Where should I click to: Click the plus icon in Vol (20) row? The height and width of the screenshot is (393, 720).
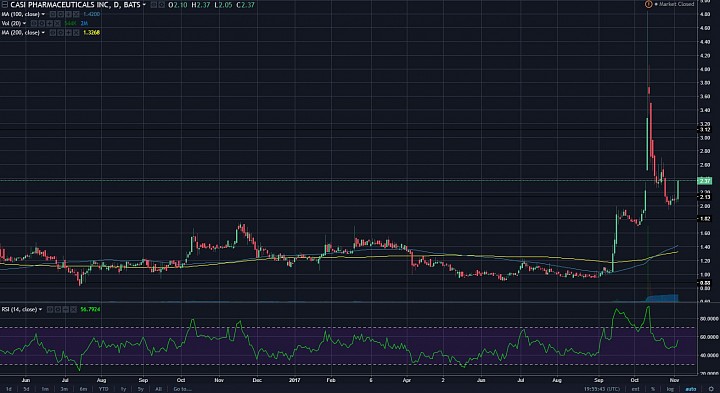tap(49, 23)
